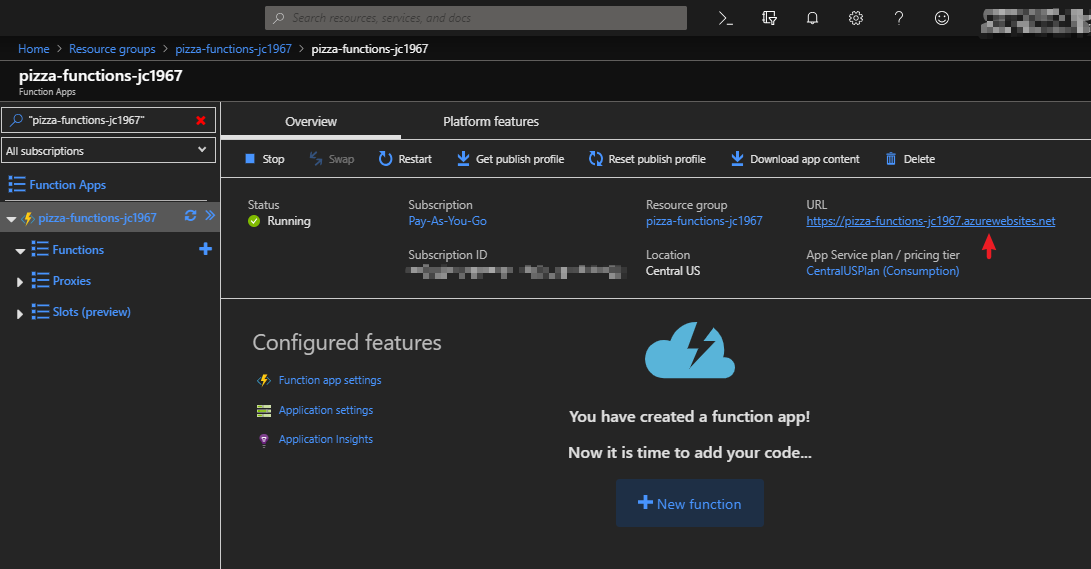
Task: Click the Central US location value
Action: pos(673,271)
